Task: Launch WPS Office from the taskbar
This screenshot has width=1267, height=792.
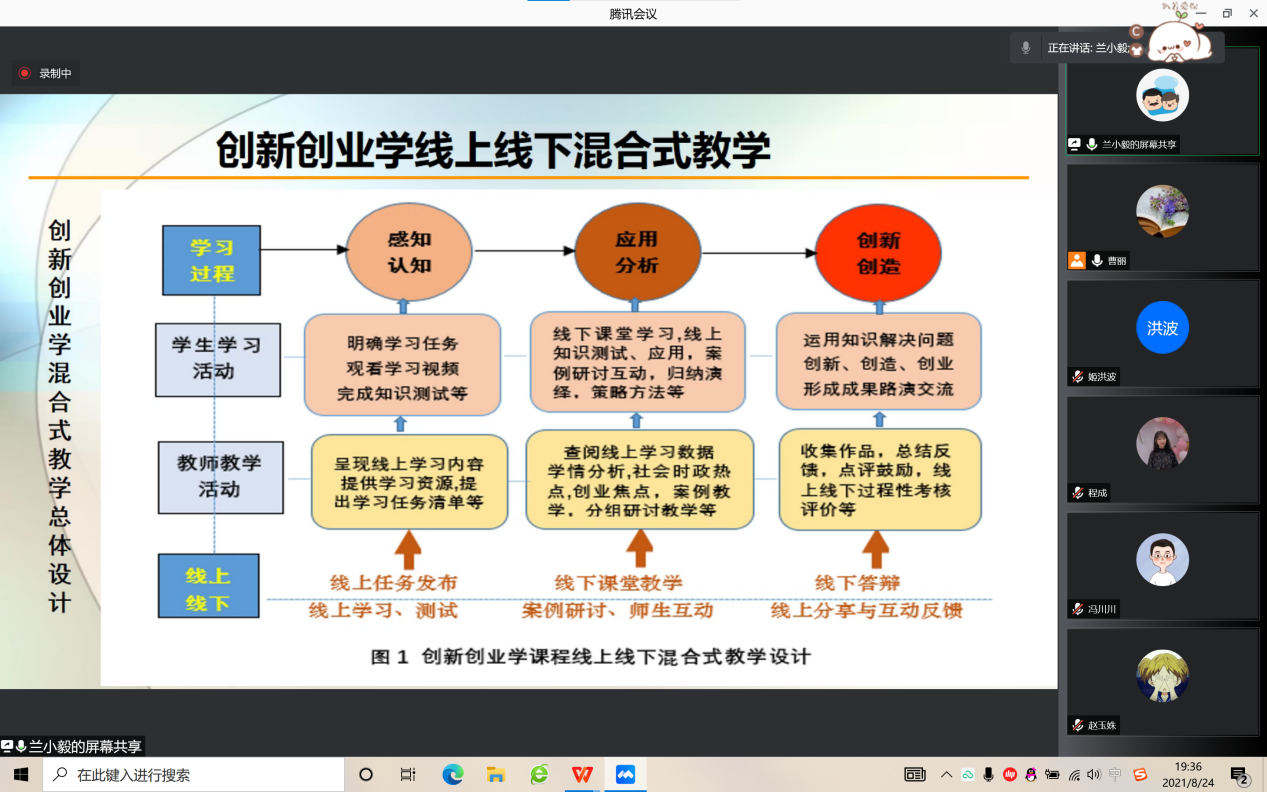Action: [582, 774]
